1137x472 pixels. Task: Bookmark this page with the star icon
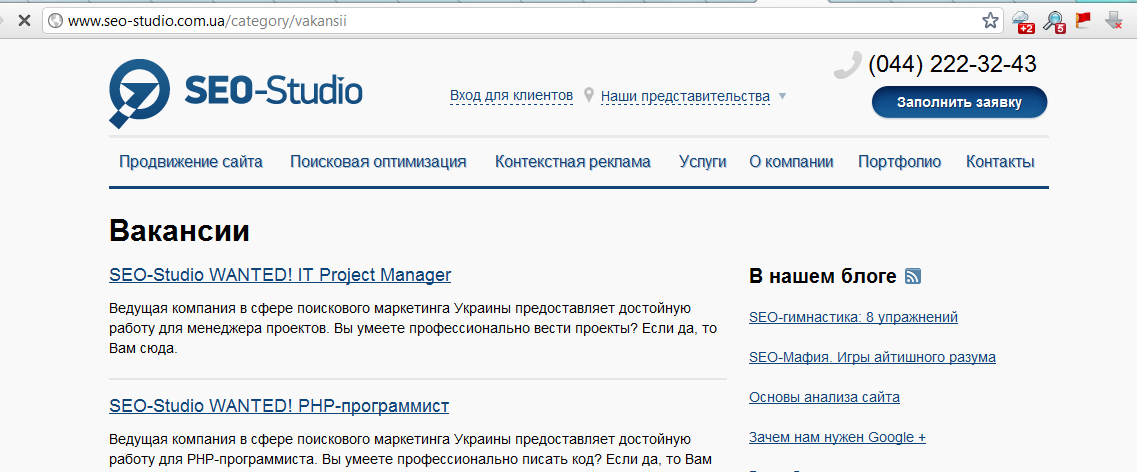tap(990, 20)
